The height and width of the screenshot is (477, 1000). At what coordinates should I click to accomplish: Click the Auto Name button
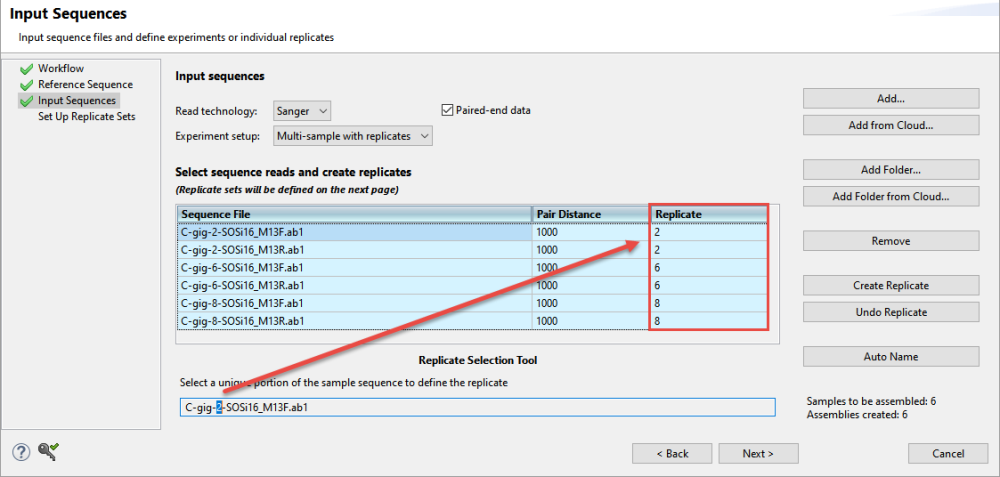click(891, 356)
